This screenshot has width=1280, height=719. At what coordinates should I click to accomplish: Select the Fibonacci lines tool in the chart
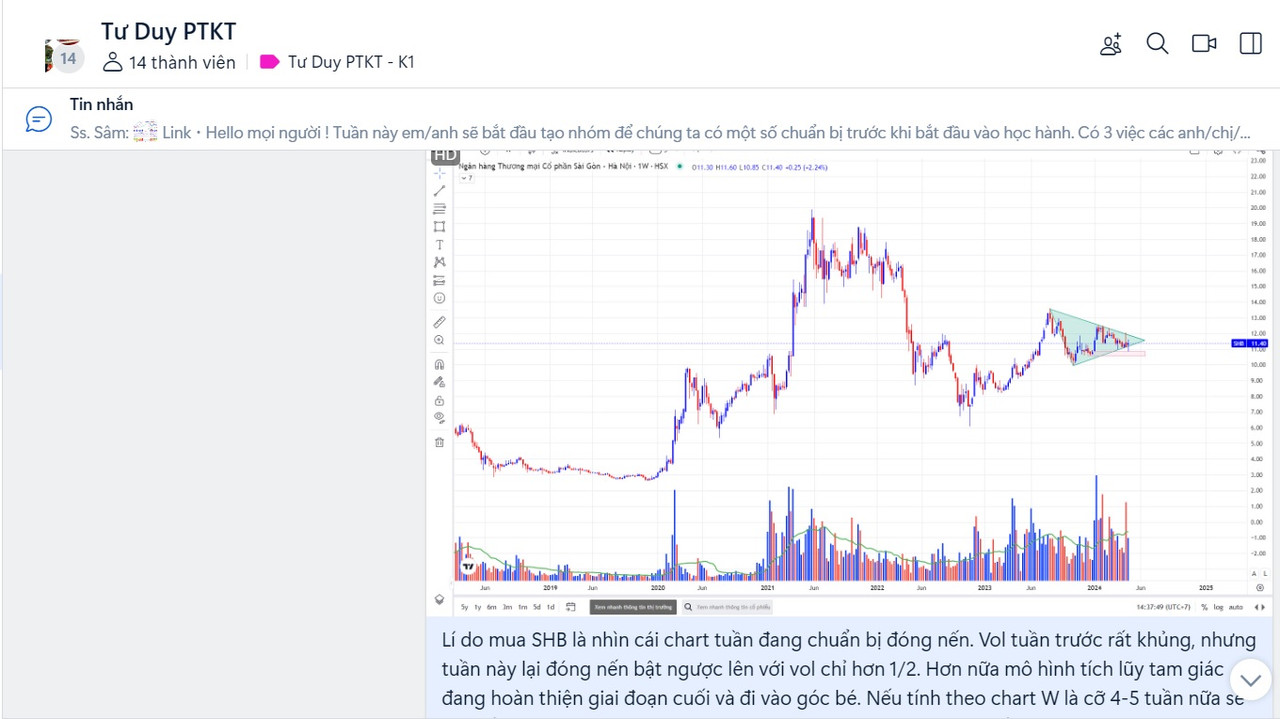coord(439,209)
